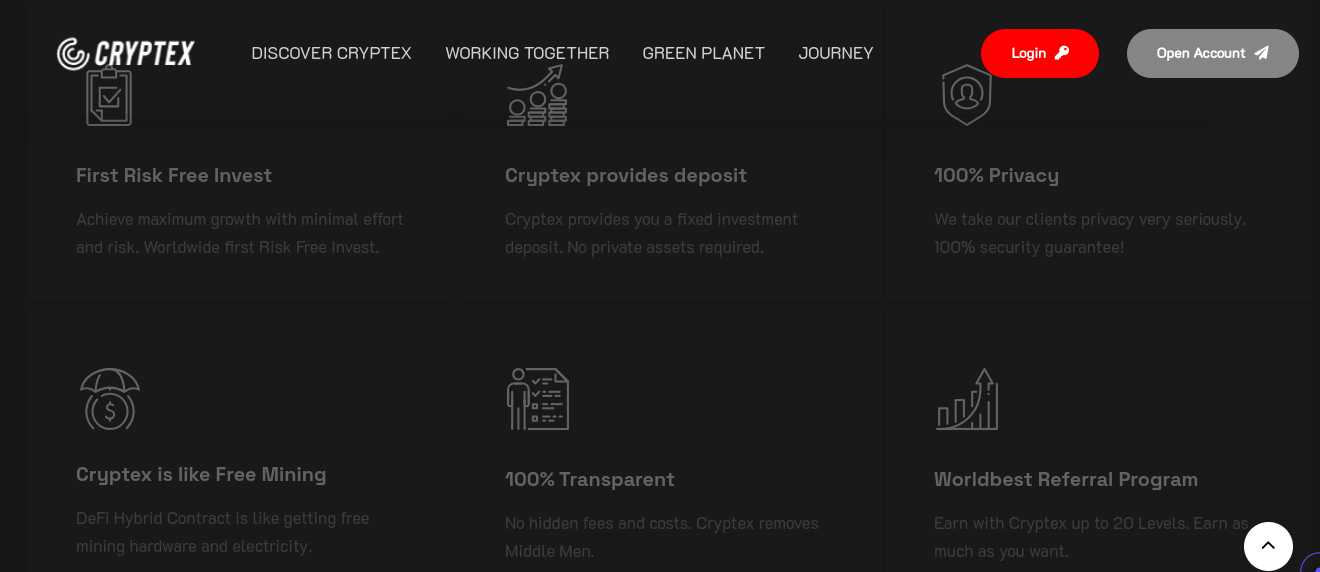
Task: Click the umbrella dollar coin icon
Action: pyautogui.click(x=109, y=399)
